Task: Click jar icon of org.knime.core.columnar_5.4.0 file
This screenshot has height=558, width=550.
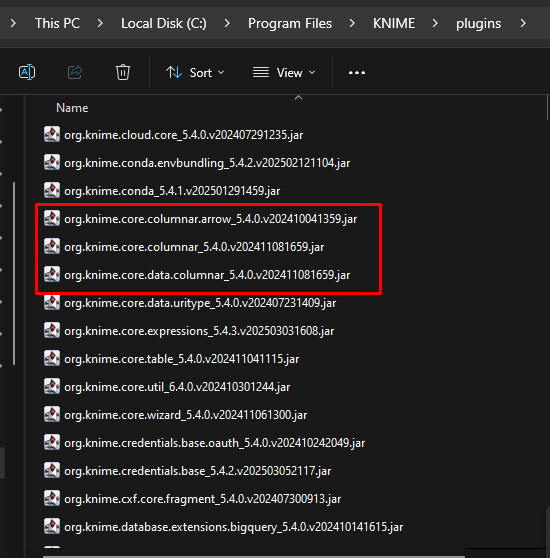Action: (52, 246)
